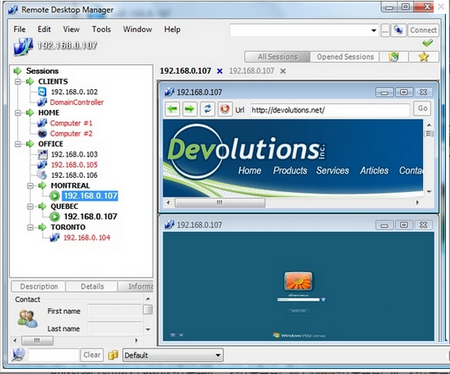Select the Description tab
This screenshot has width=450, height=374.
[39, 286]
